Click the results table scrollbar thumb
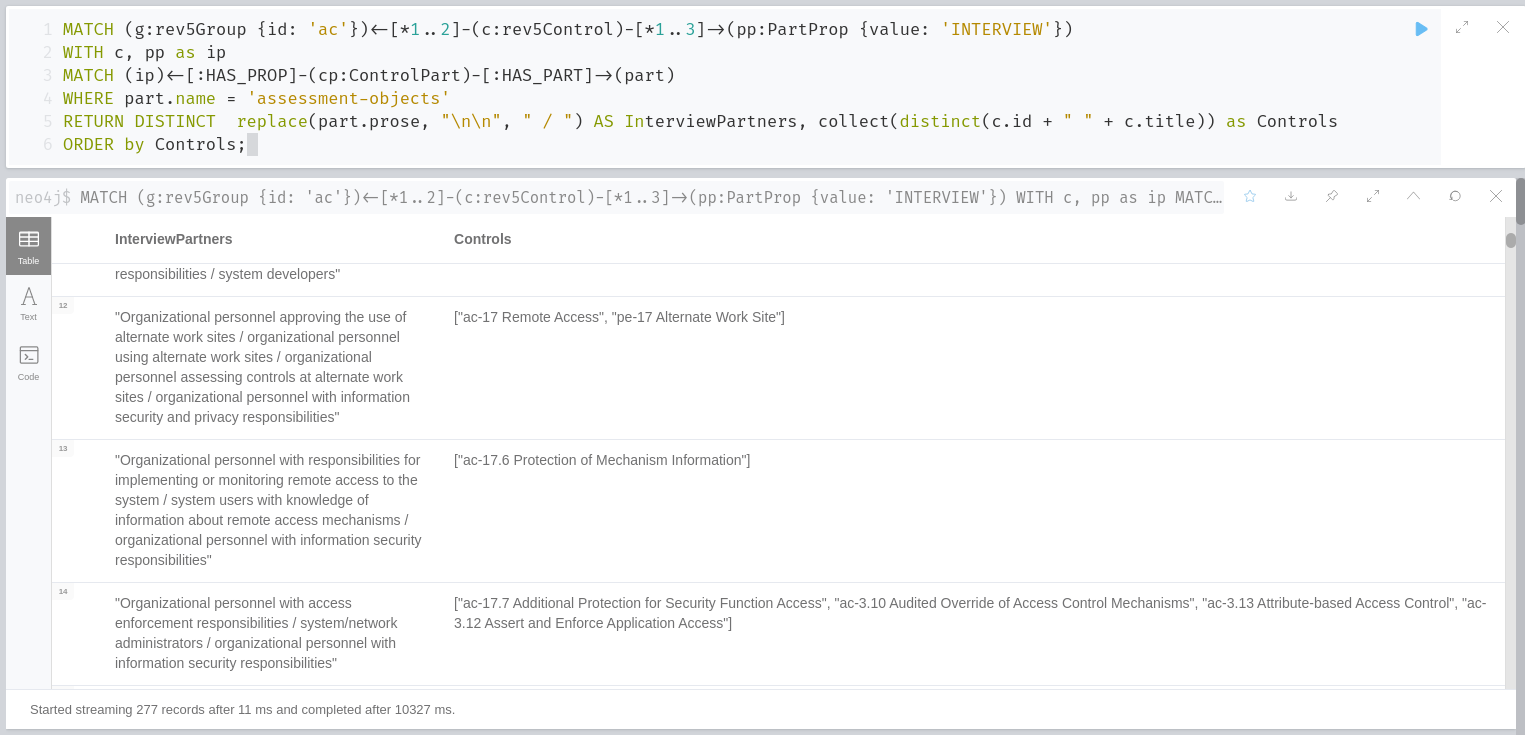This screenshot has height=735, width=1525. pyautogui.click(x=1511, y=240)
